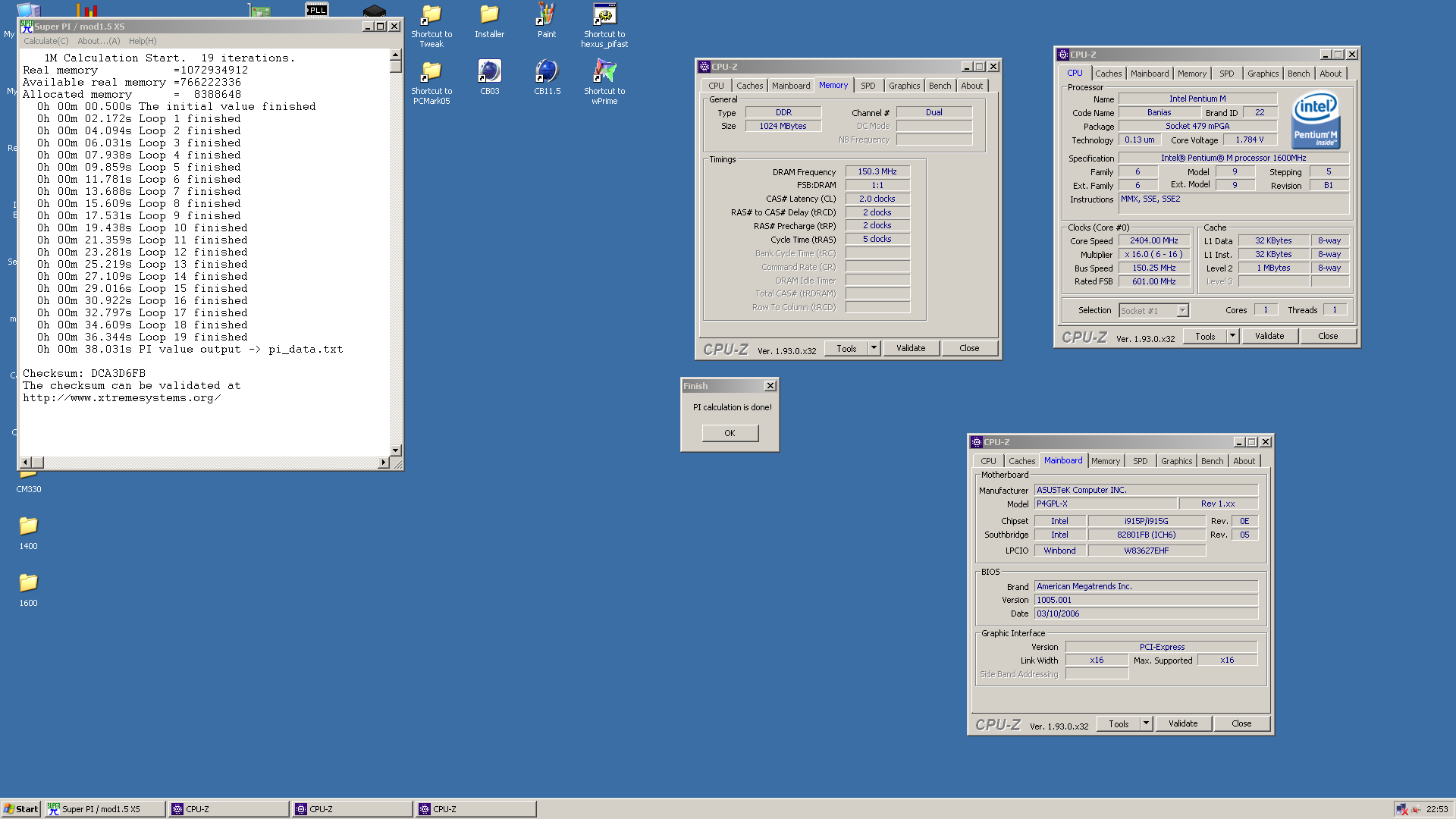Open Shortcut to hexus_pifast icon
The width and height of the screenshot is (1456, 819).
[x=604, y=25]
